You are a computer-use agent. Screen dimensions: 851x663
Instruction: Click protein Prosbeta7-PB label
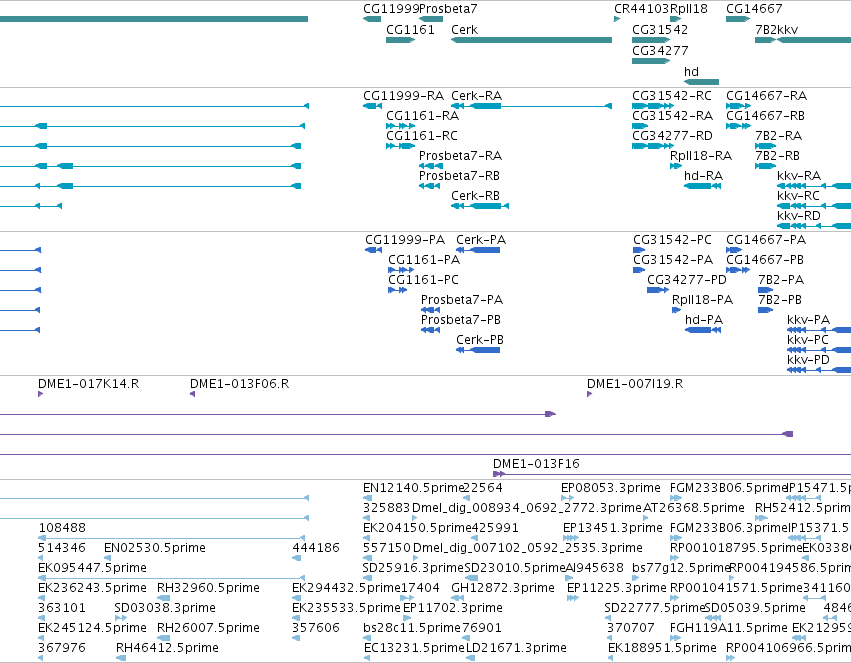[x=461, y=321]
